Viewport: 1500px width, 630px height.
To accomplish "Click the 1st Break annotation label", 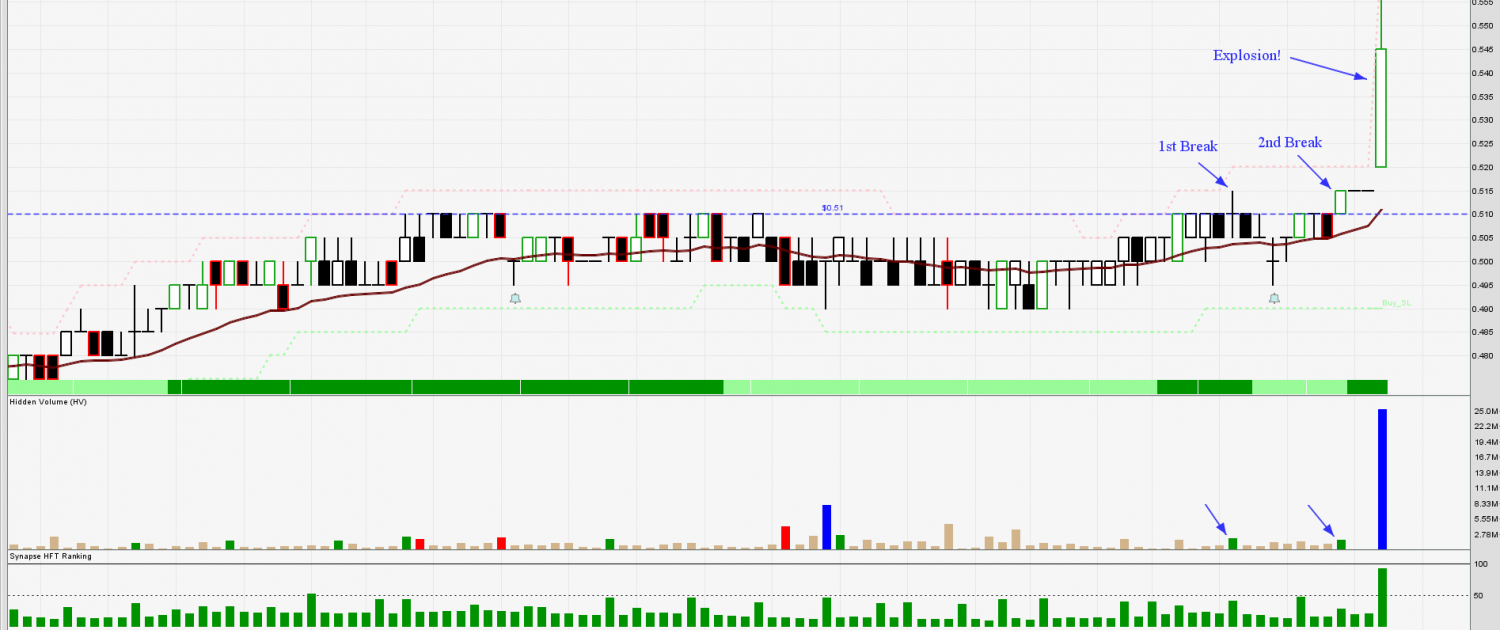I will point(1187,147).
